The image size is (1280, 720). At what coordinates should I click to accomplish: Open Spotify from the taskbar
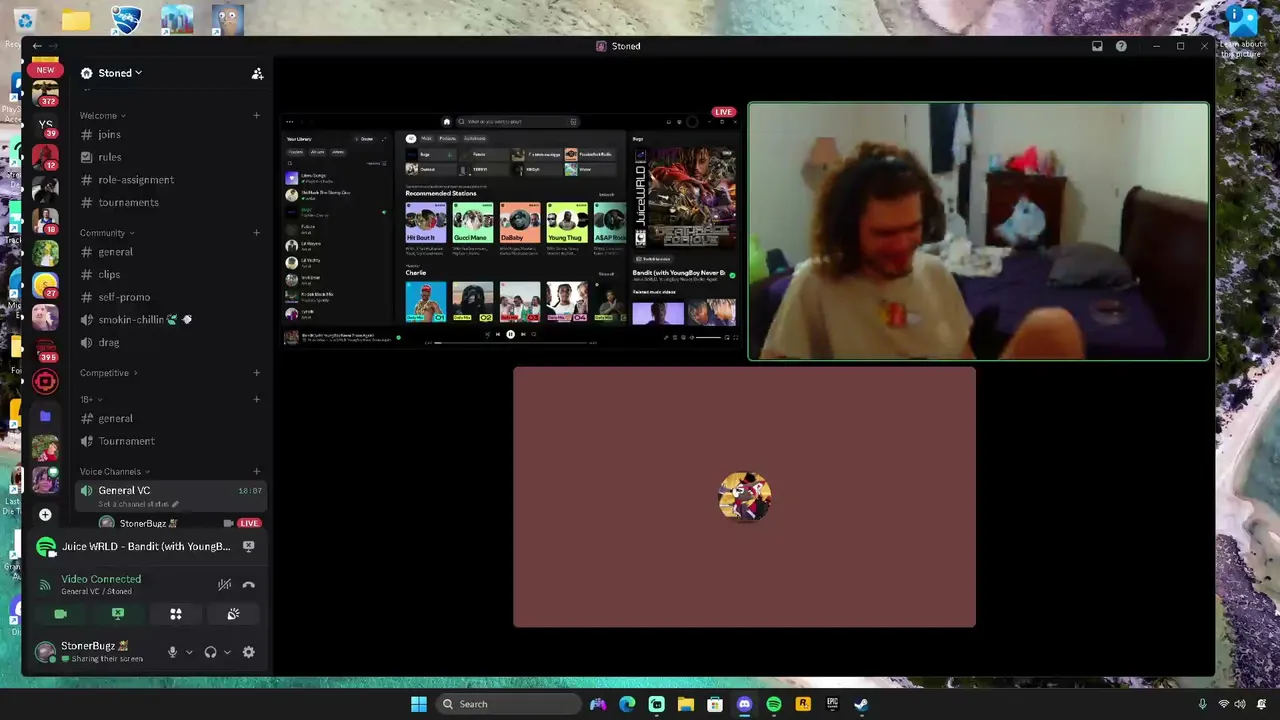click(x=774, y=704)
